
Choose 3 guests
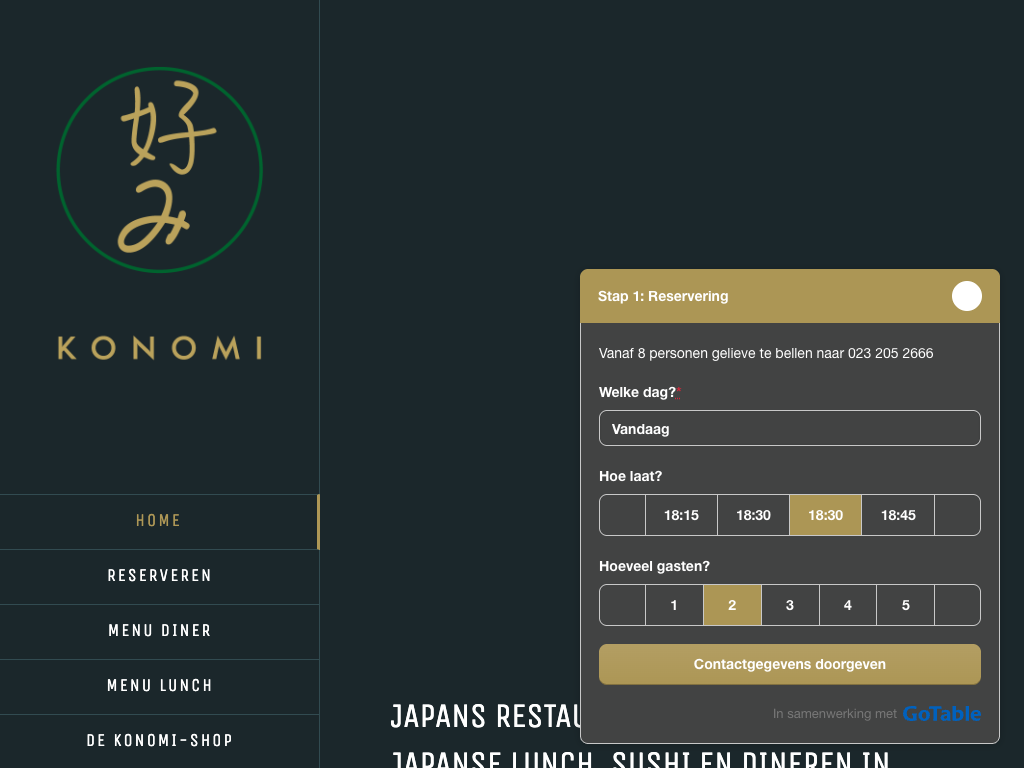click(790, 605)
